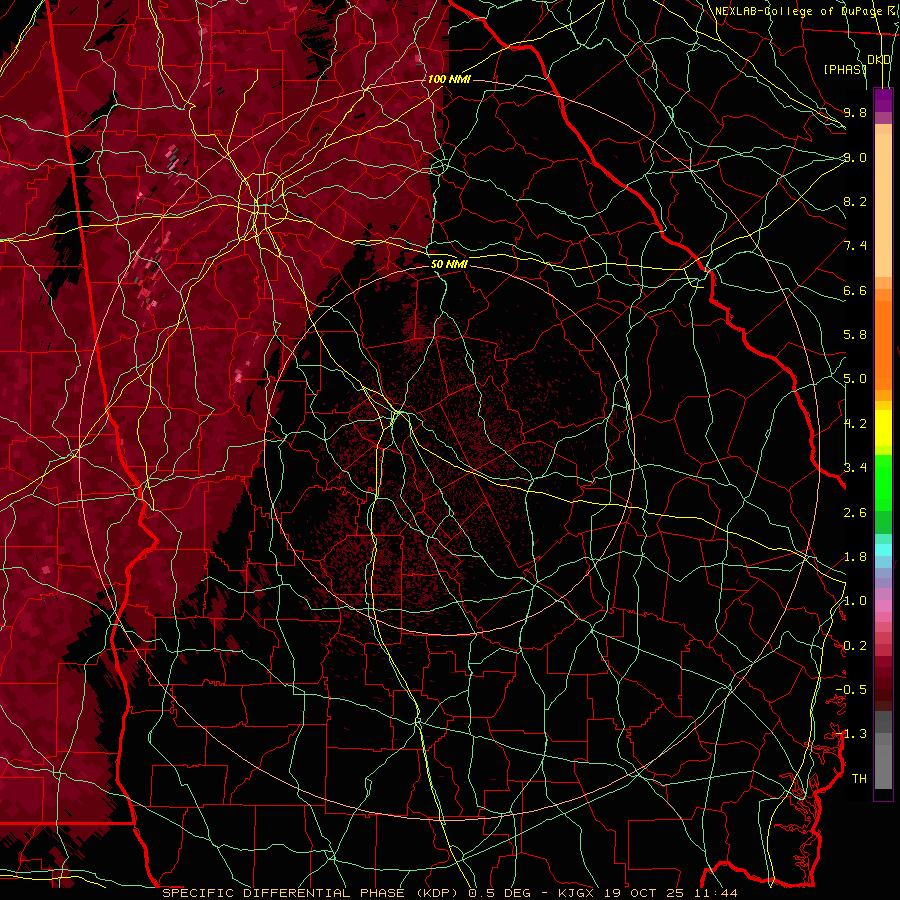This screenshot has width=900, height=900.
Task: Click the 19 OCT 25 date text
Action: (643, 893)
